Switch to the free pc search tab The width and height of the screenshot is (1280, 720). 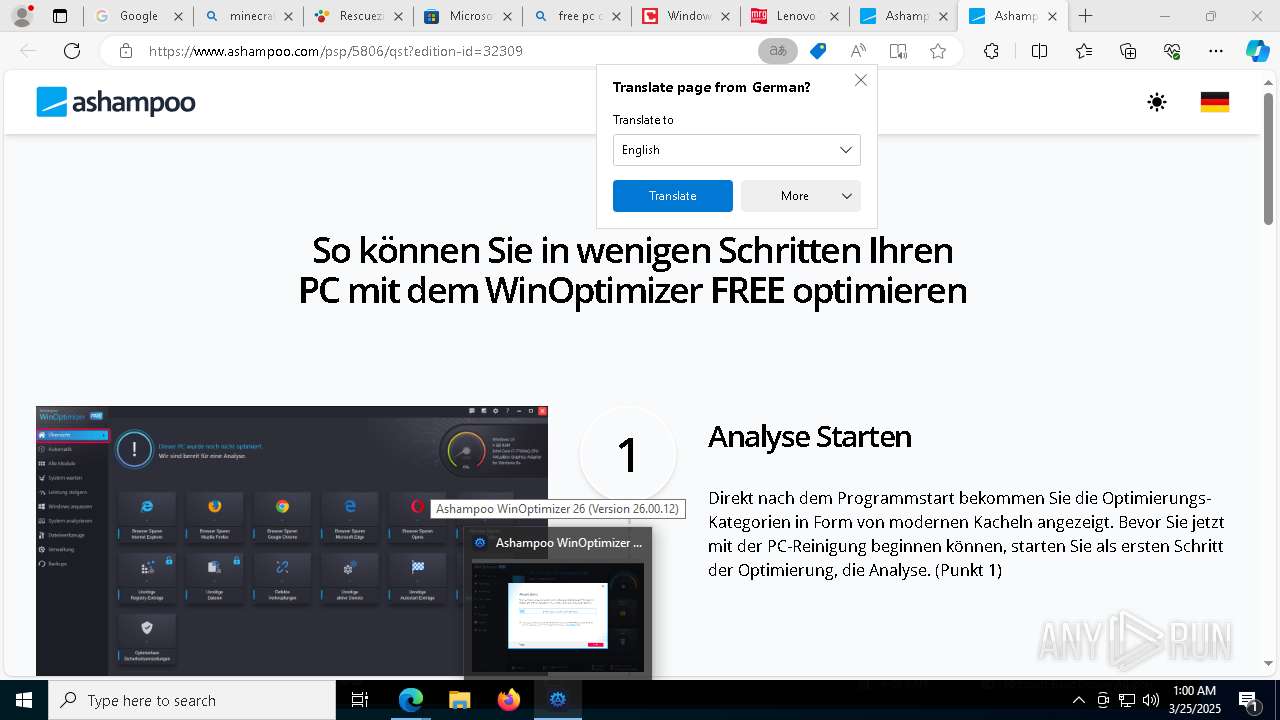578,16
